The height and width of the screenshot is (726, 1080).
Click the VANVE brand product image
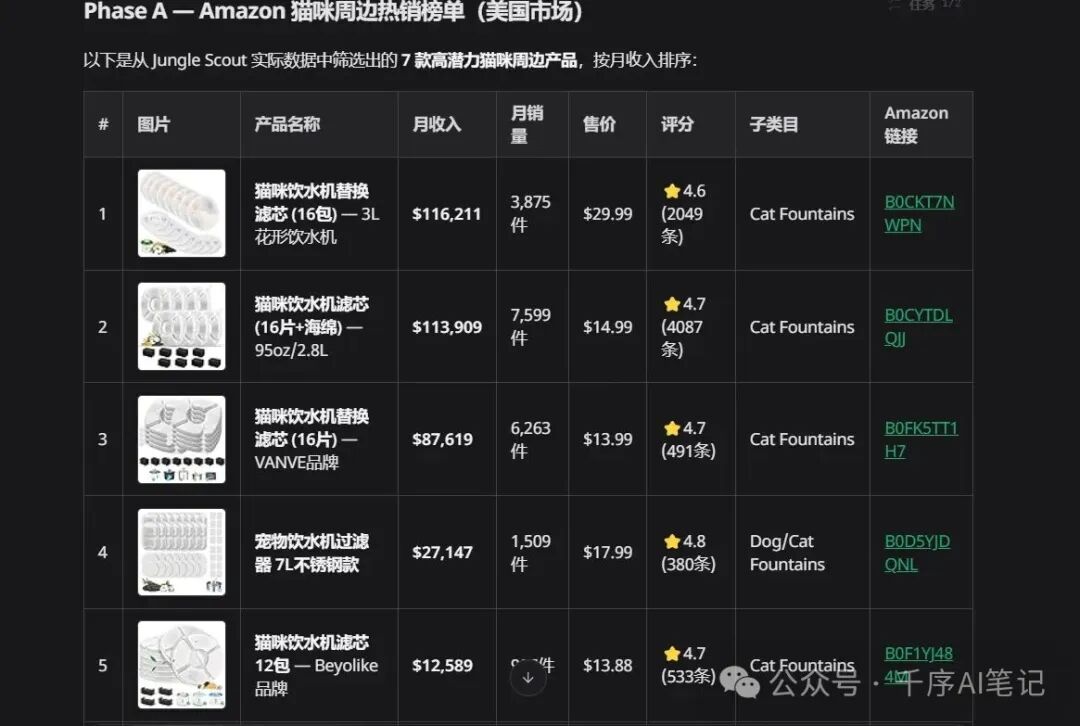pyautogui.click(x=181, y=439)
